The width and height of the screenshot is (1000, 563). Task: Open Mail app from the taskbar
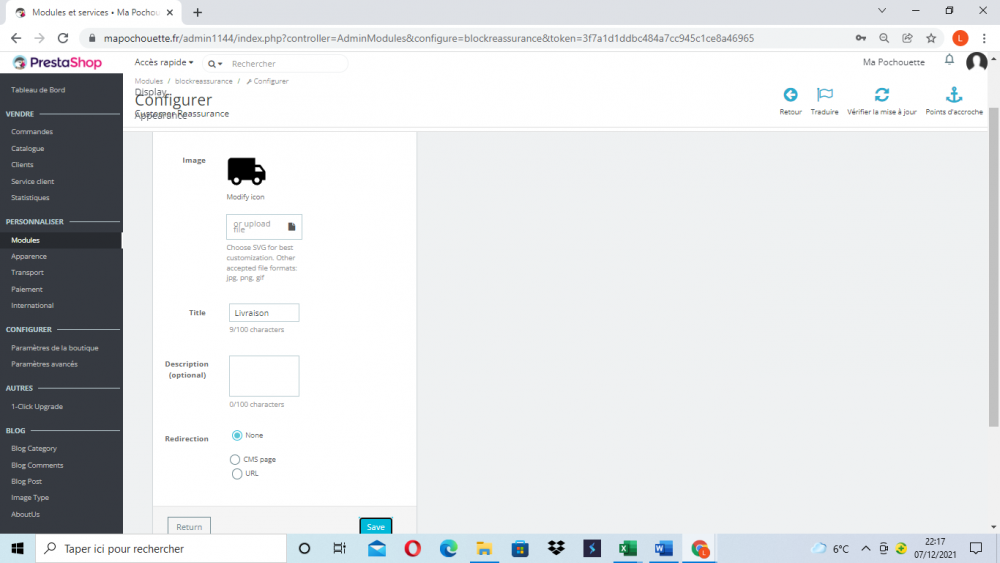tap(377, 548)
